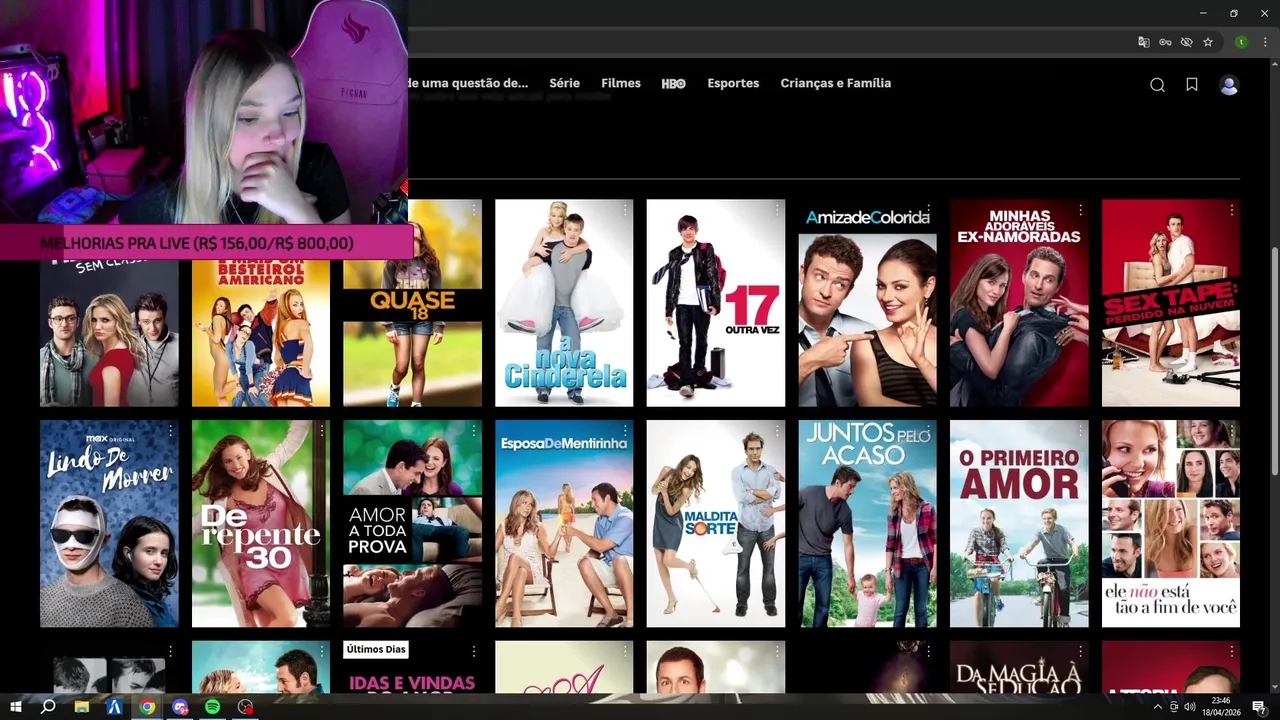Open the 17 Outra Vez poster

click(x=716, y=303)
